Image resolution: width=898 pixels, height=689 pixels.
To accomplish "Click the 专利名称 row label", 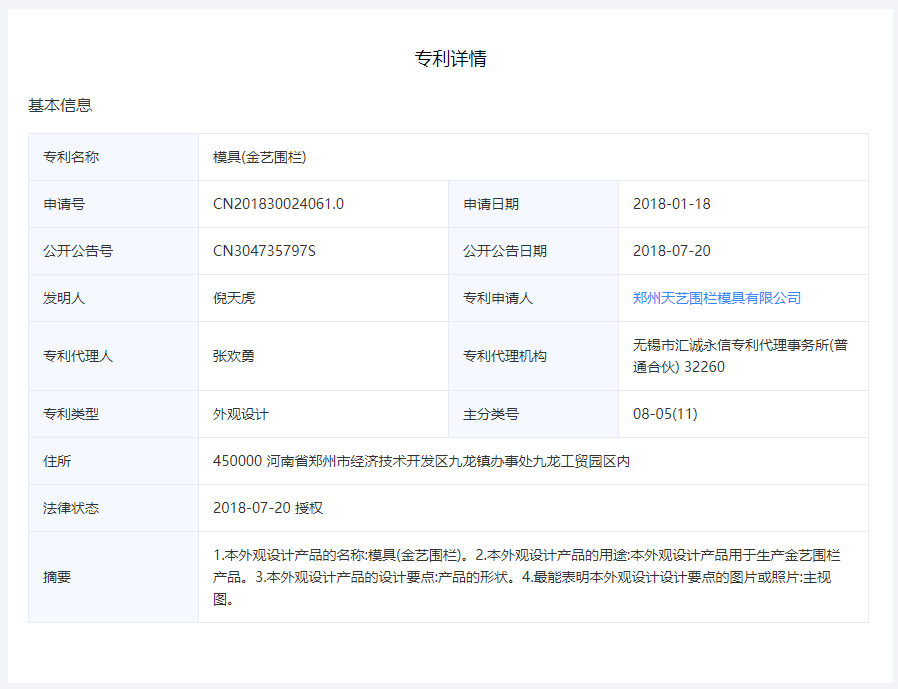I will click(x=71, y=157).
